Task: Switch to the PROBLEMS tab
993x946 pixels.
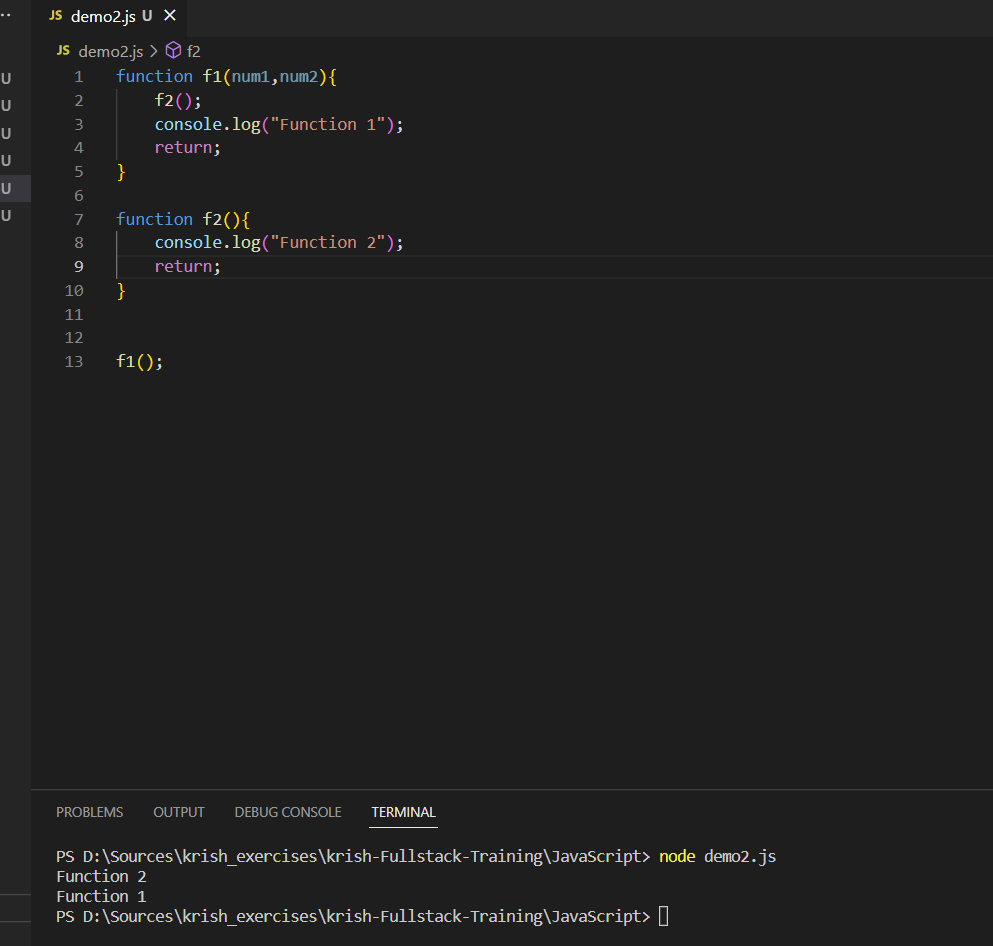Action: (89, 812)
